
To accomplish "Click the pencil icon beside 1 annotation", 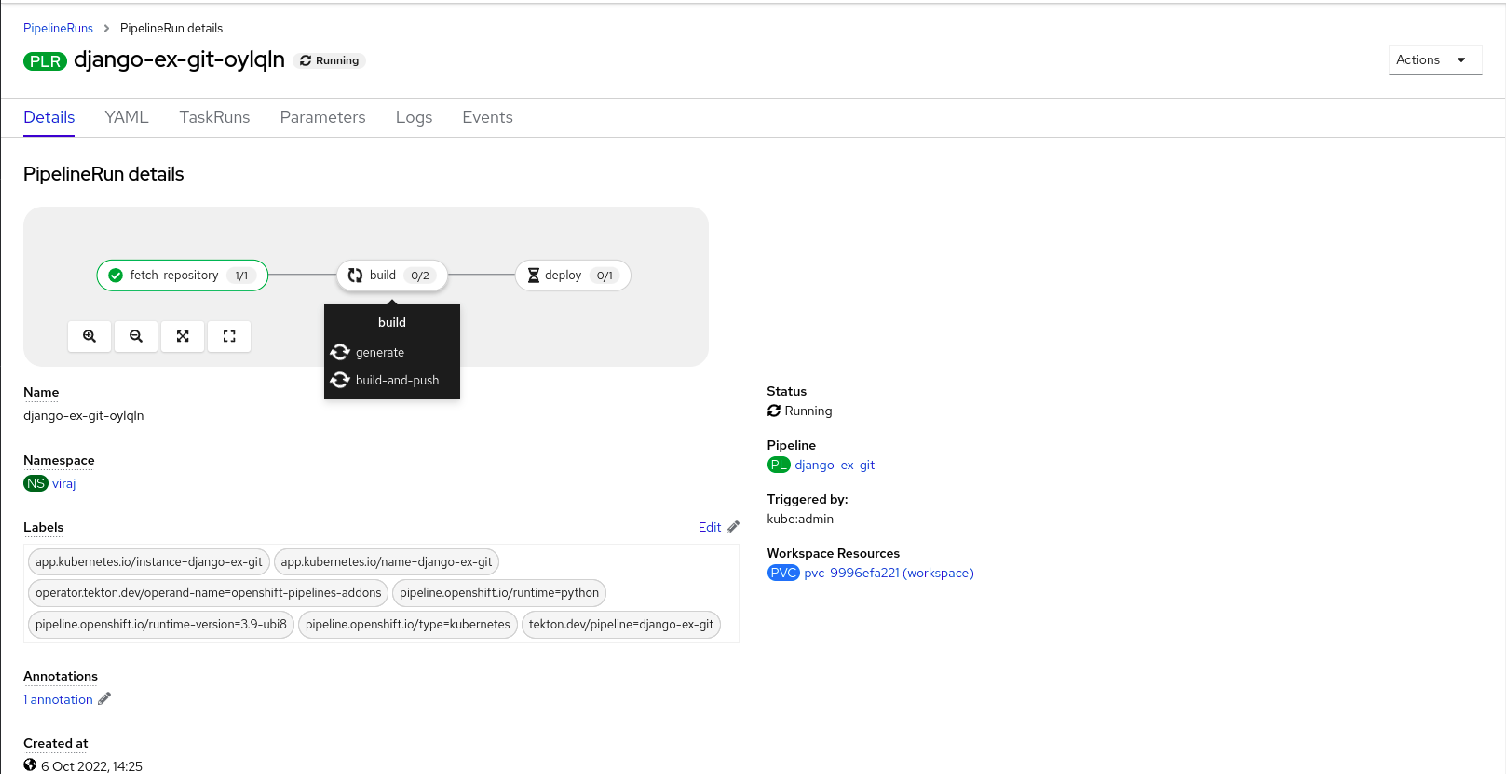I will pos(104,699).
